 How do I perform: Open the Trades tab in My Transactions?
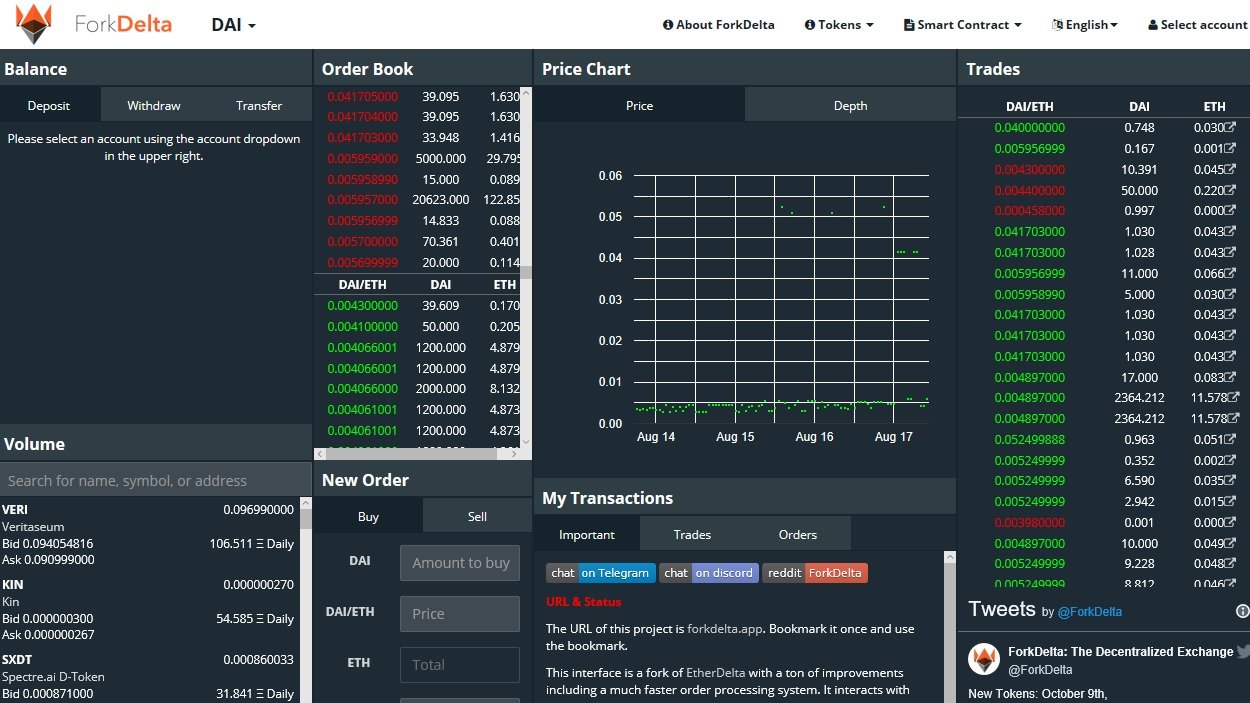(692, 535)
